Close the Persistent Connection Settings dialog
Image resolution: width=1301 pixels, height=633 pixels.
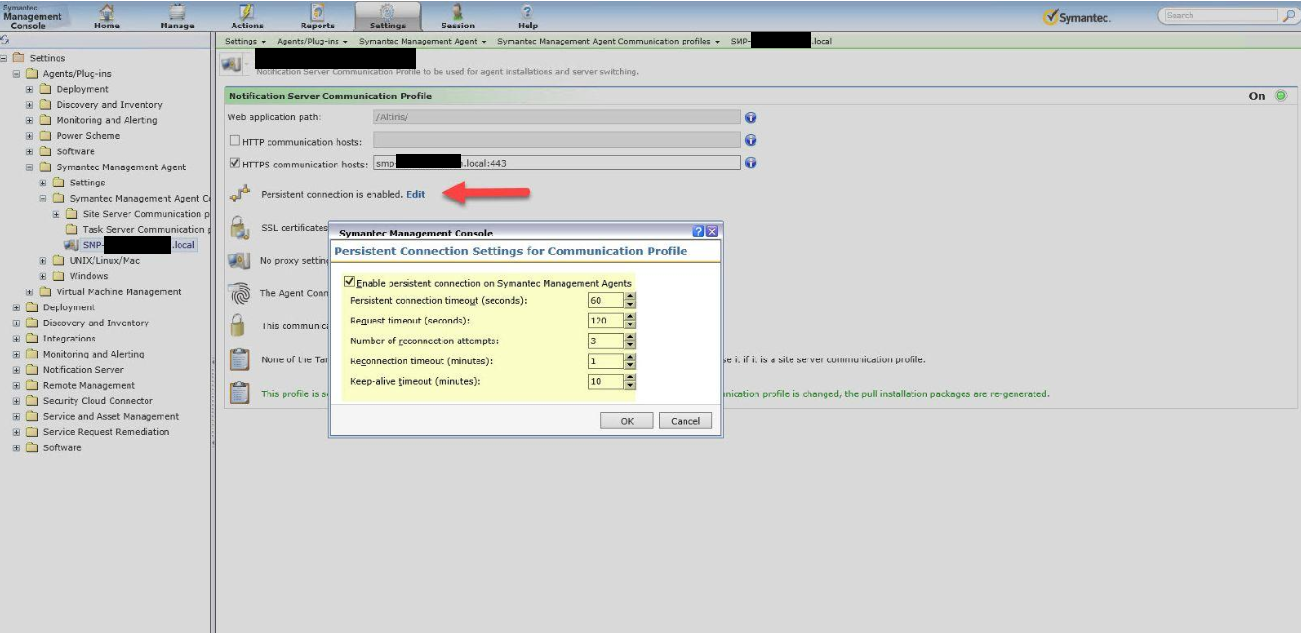pos(712,231)
